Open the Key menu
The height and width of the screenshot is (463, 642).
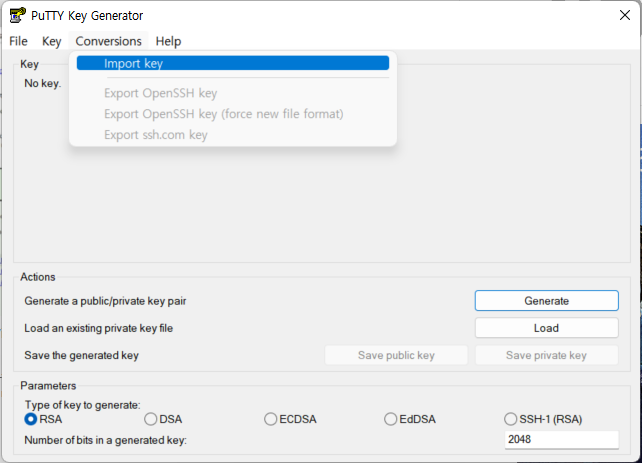coord(52,41)
